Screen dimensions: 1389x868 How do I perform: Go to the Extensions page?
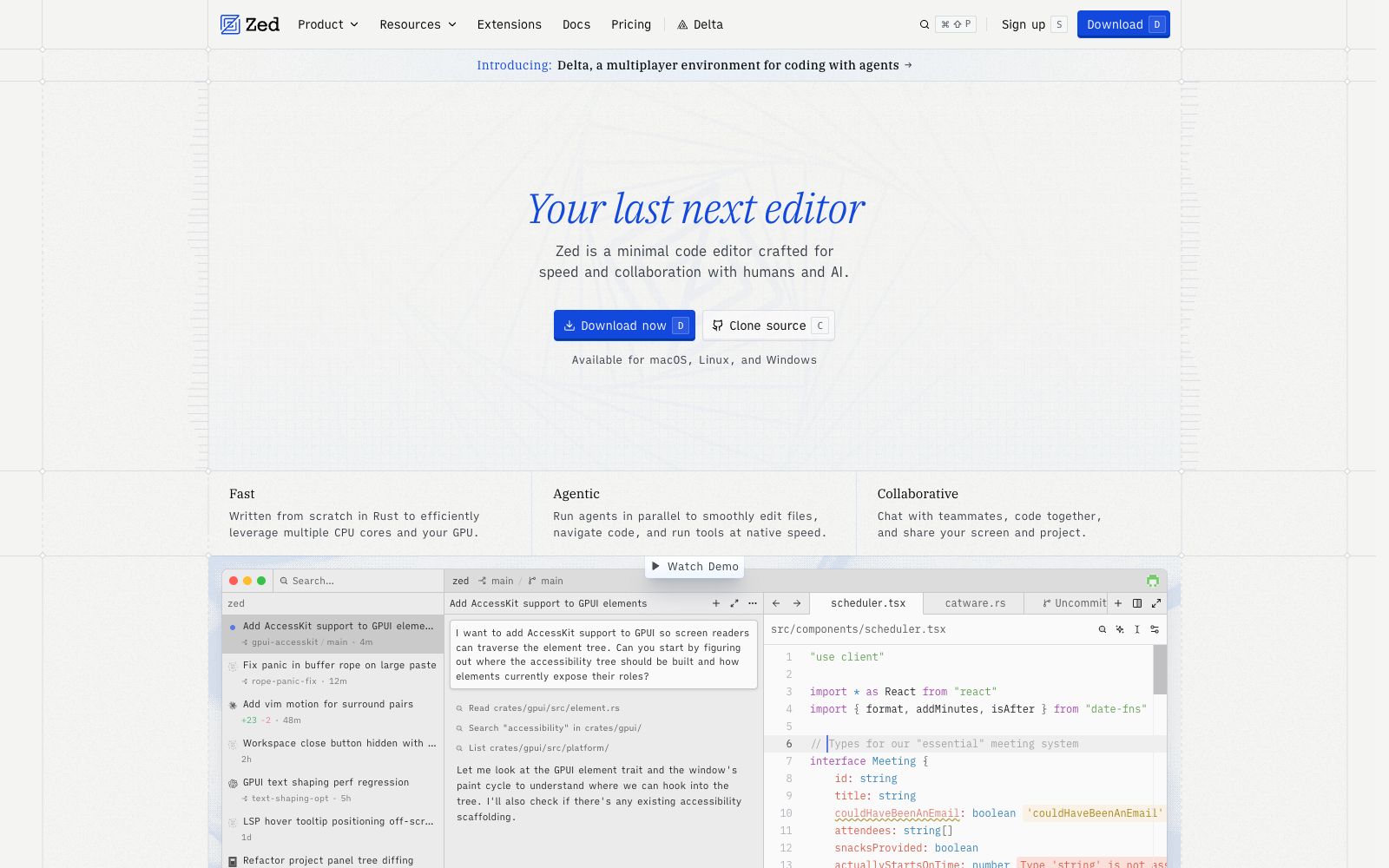click(510, 24)
